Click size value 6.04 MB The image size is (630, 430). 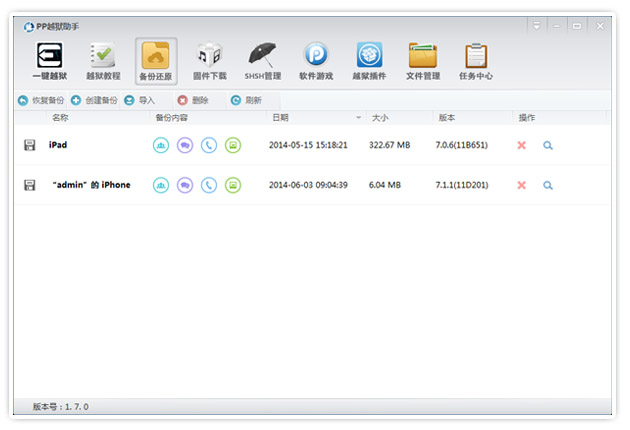(385, 185)
